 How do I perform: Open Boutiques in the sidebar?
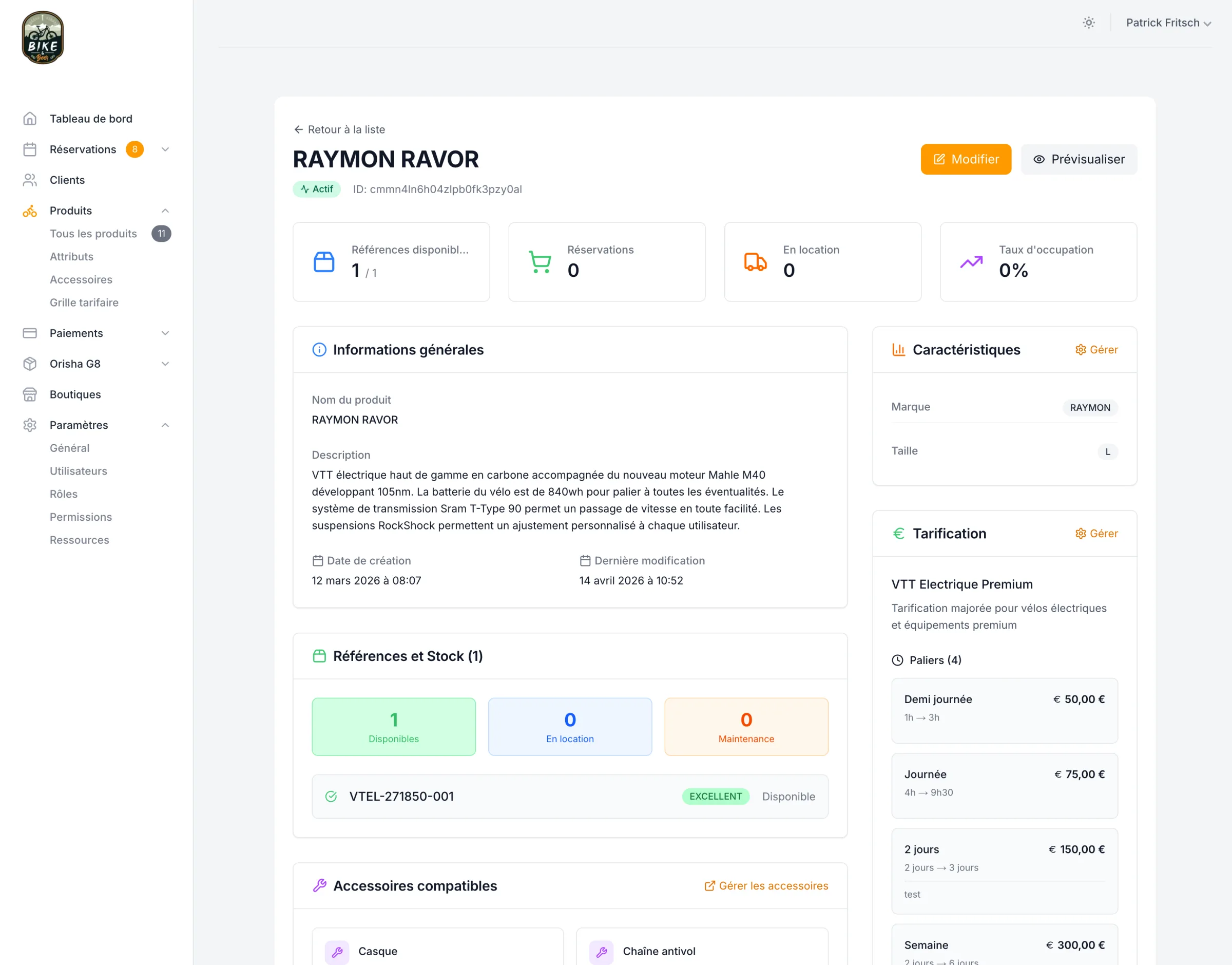[75, 394]
